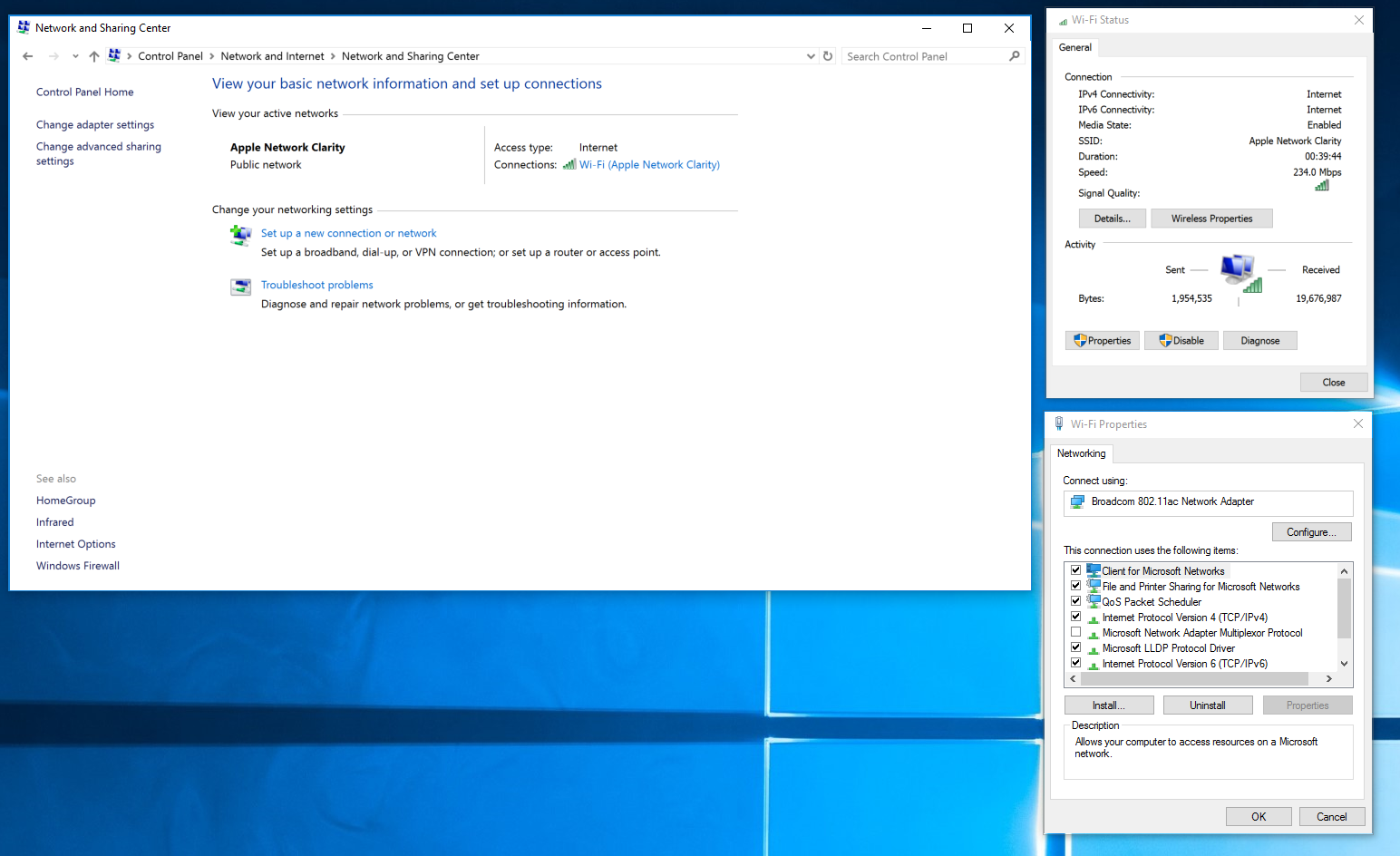Click the Details... button
1400x856 pixels.
1113,219
